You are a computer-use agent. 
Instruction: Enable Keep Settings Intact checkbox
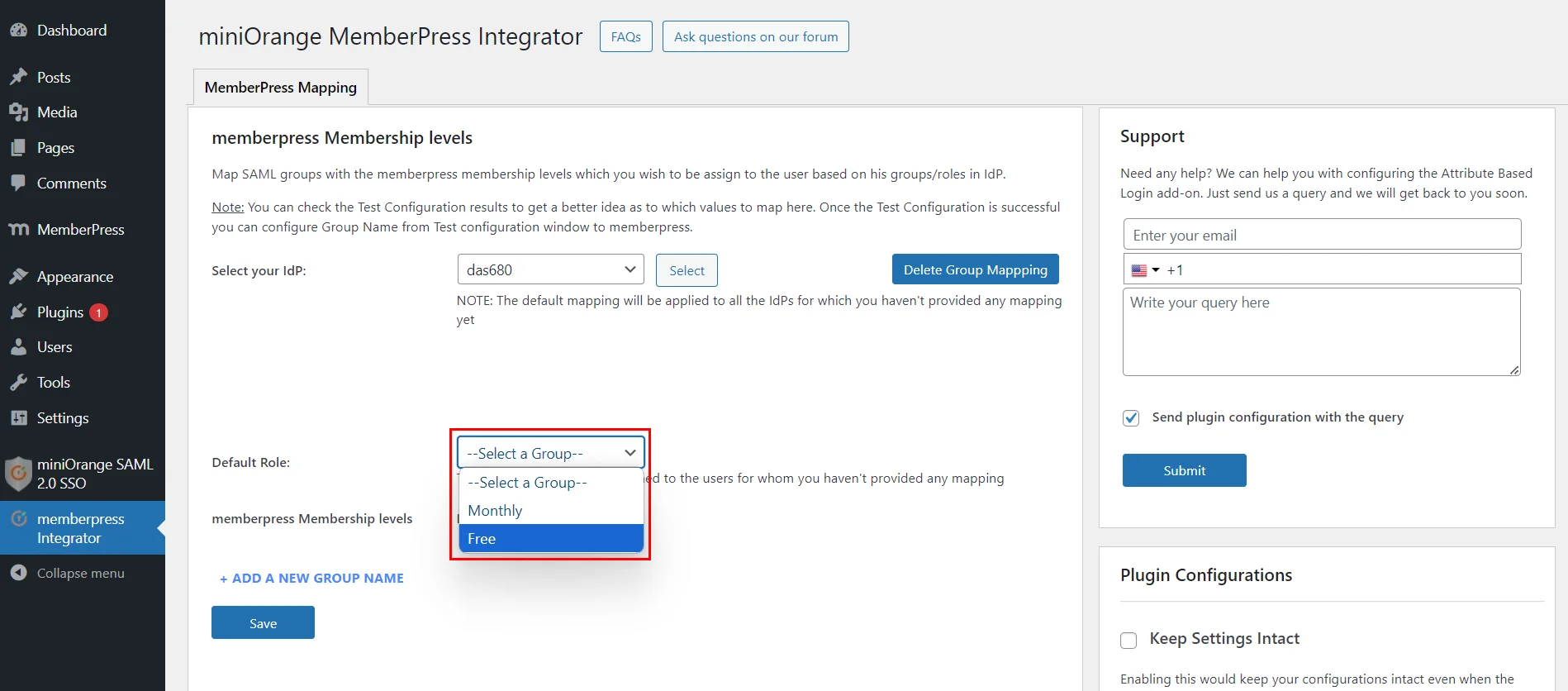click(x=1128, y=641)
